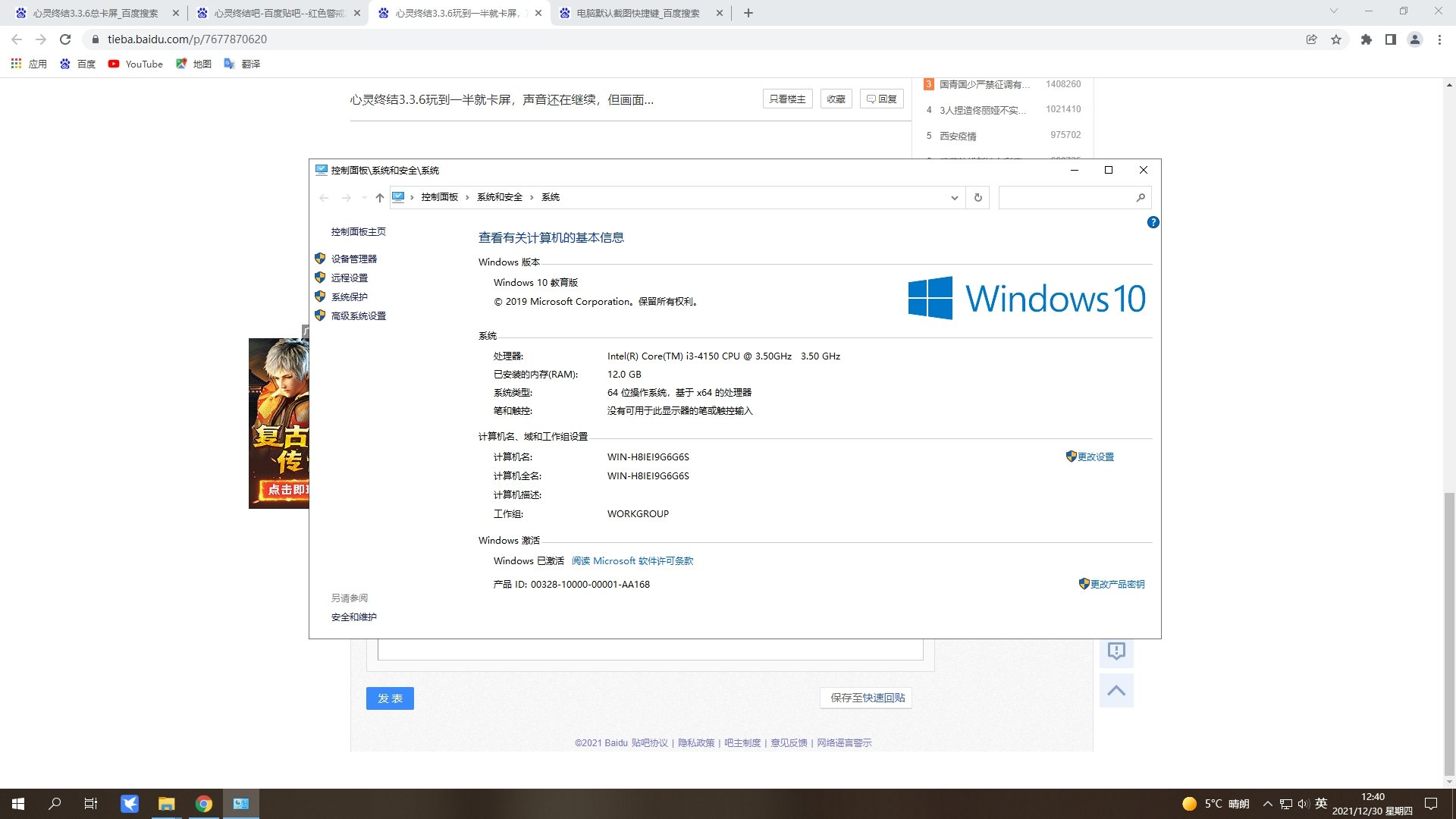Switch to the Tieba forum homepage tab

pos(278,13)
